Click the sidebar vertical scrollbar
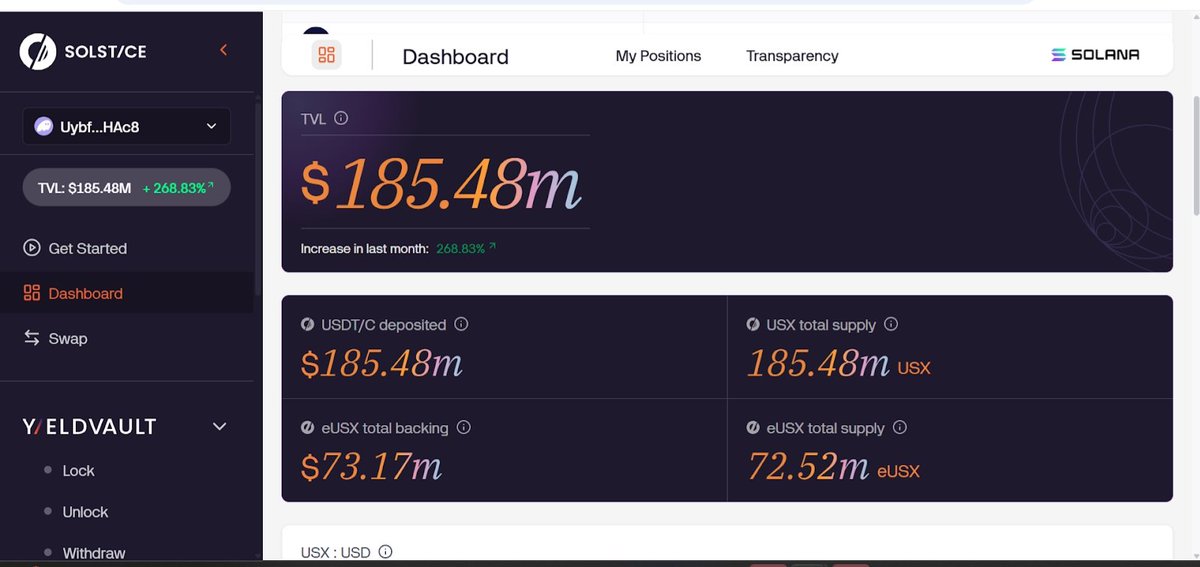1200x567 pixels. coord(258,200)
